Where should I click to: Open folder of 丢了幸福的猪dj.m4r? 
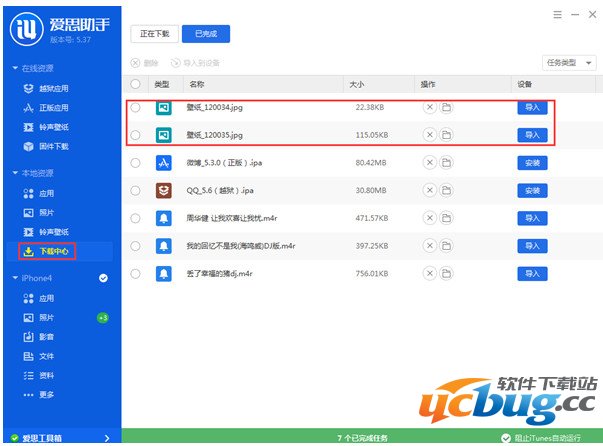[446, 273]
